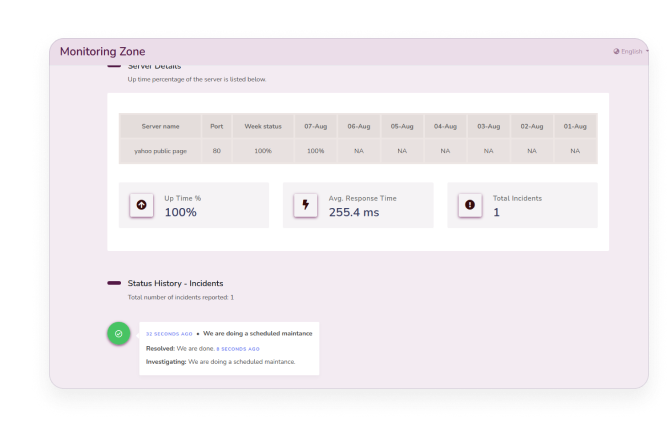Viewport: 669px width, 423px height.
Task: Open the English language dropdown
Action: [631, 51]
